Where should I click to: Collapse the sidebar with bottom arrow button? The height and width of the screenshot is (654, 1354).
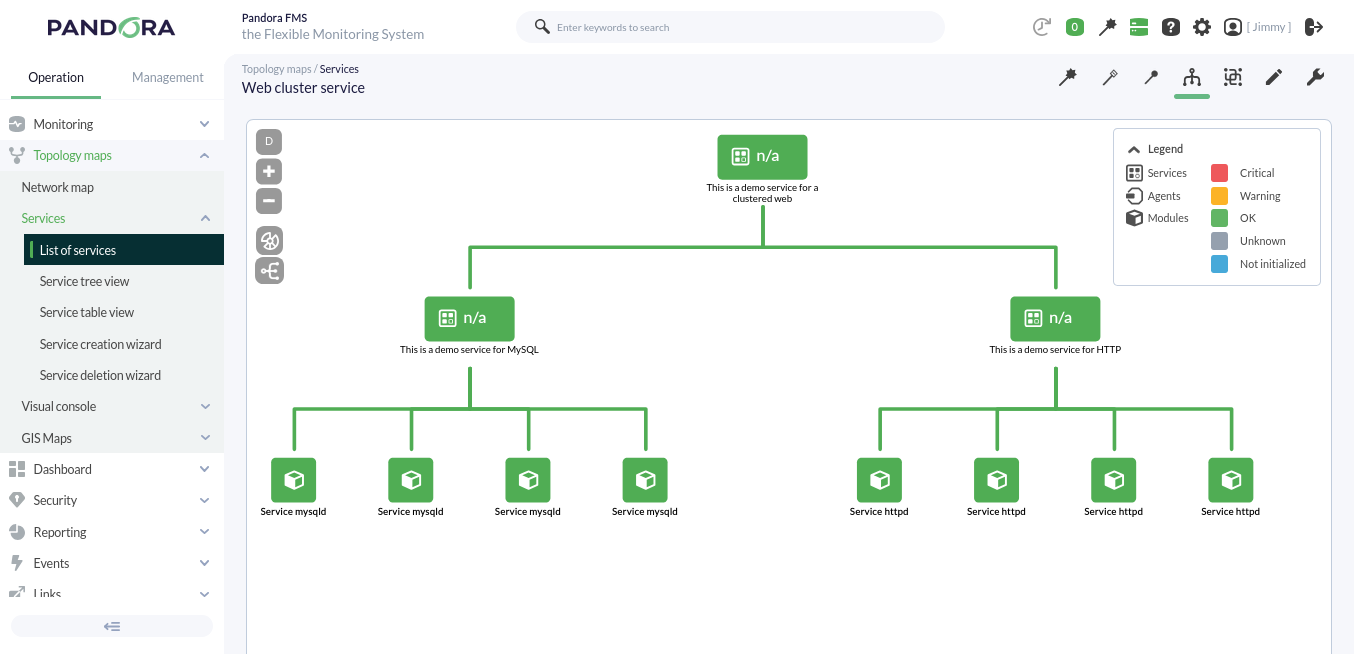click(x=112, y=626)
